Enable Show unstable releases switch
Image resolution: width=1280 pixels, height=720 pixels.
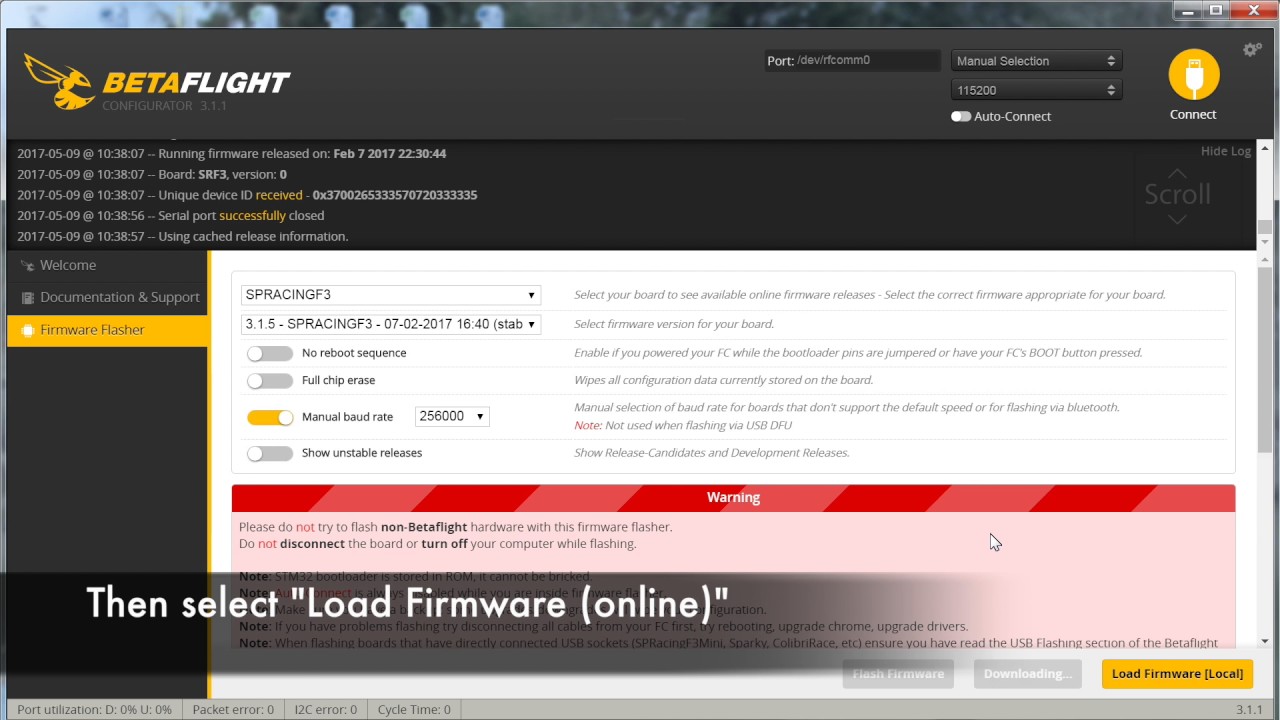(269, 453)
